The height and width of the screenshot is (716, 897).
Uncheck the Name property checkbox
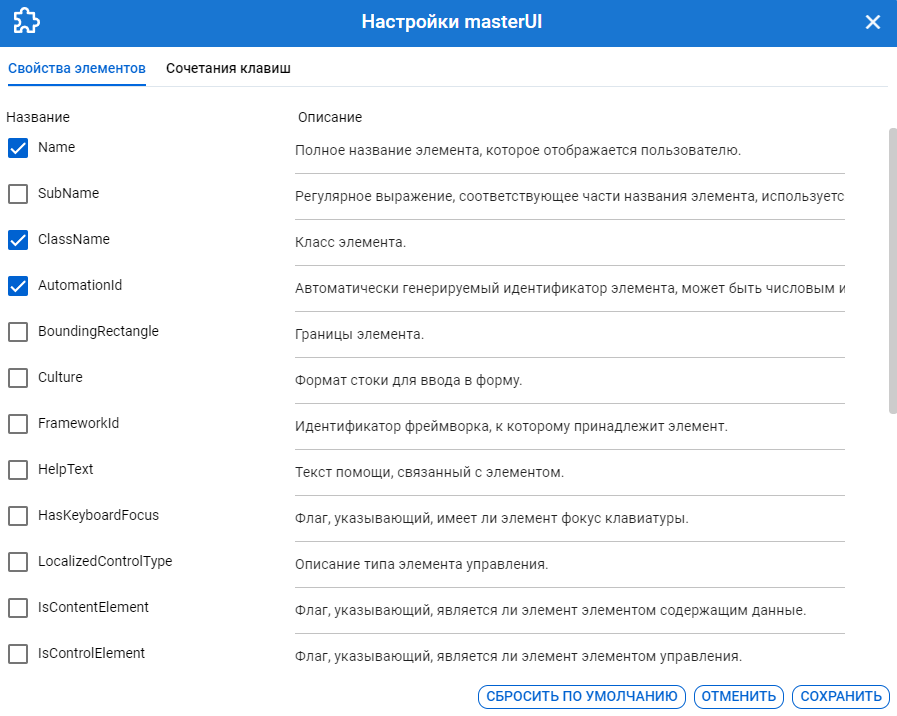pos(18,148)
